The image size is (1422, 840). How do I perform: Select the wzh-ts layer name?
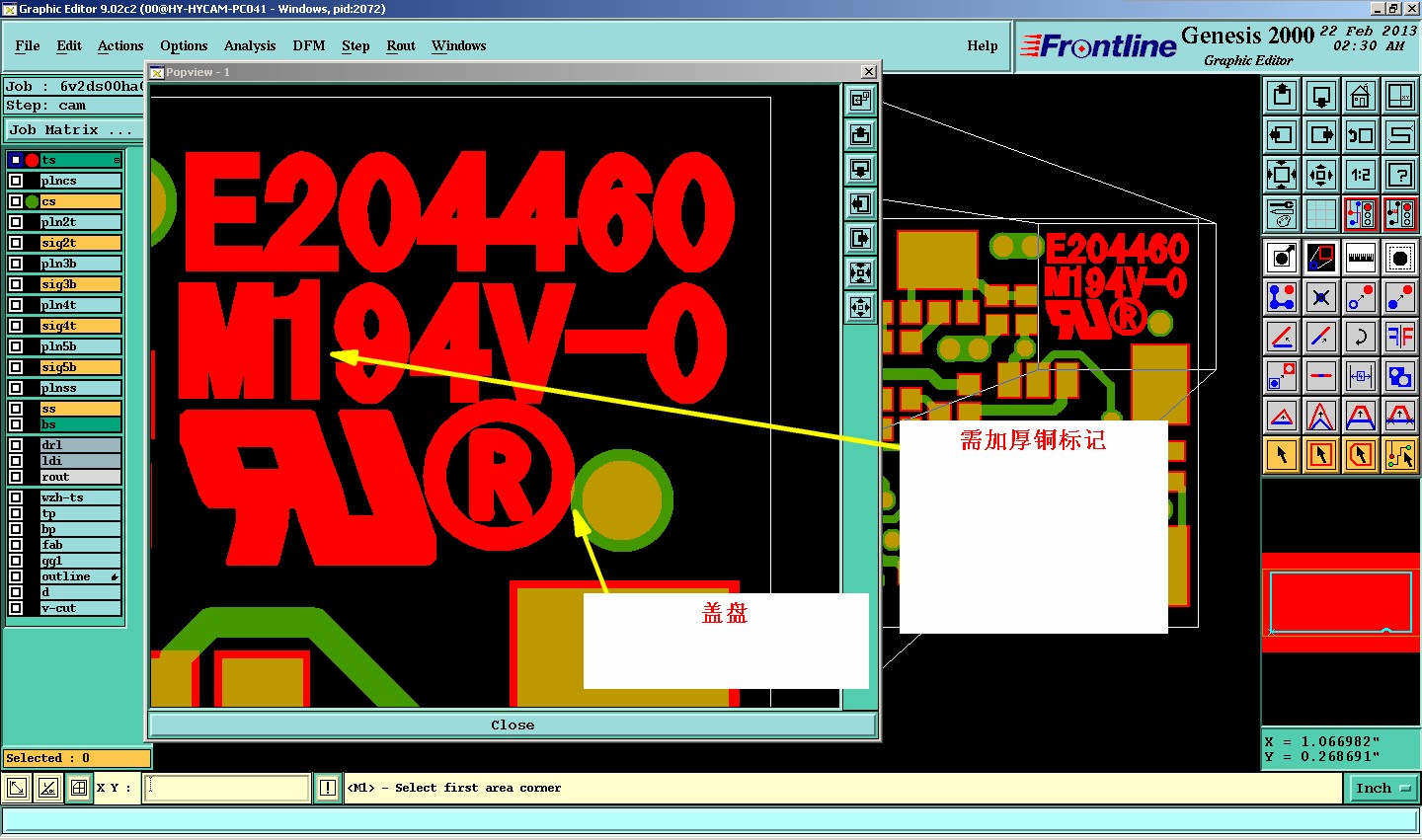coord(80,497)
